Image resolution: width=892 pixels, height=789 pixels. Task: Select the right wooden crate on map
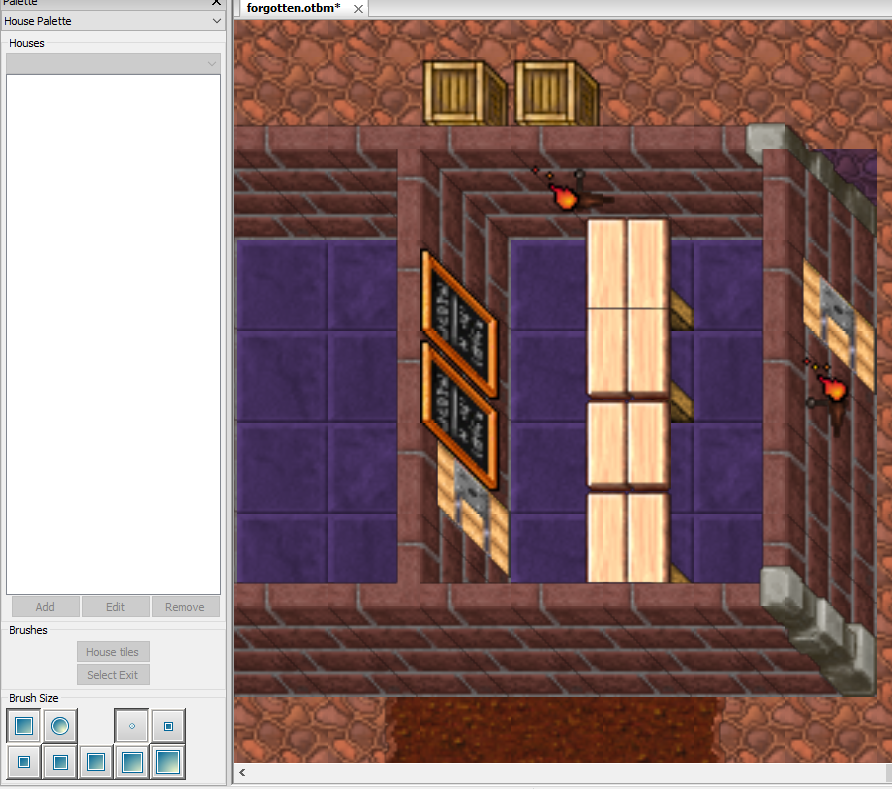(556, 93)
